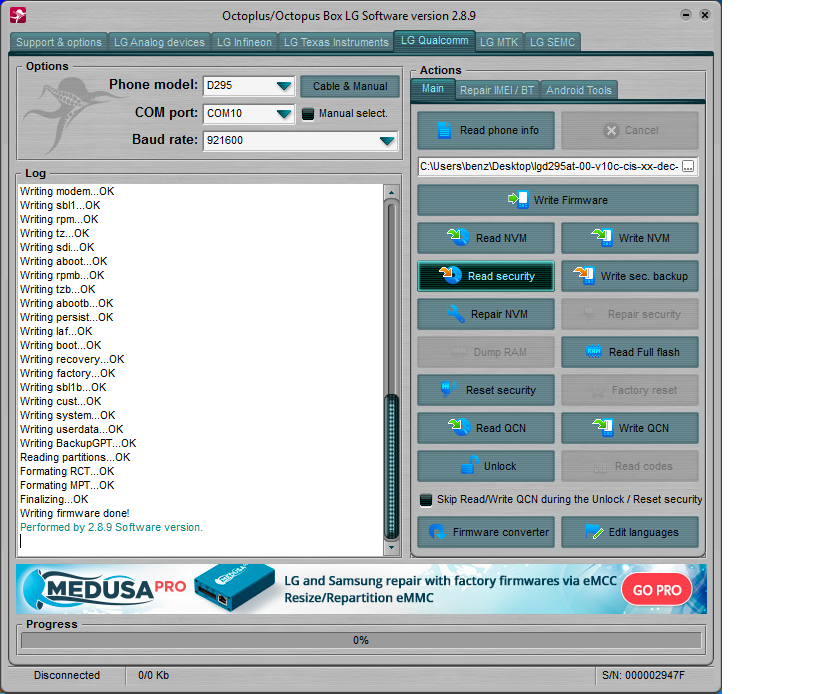Click the Write Firmware button label
Viewport: 819px width, 694px height.
click(x=570, y=200)
